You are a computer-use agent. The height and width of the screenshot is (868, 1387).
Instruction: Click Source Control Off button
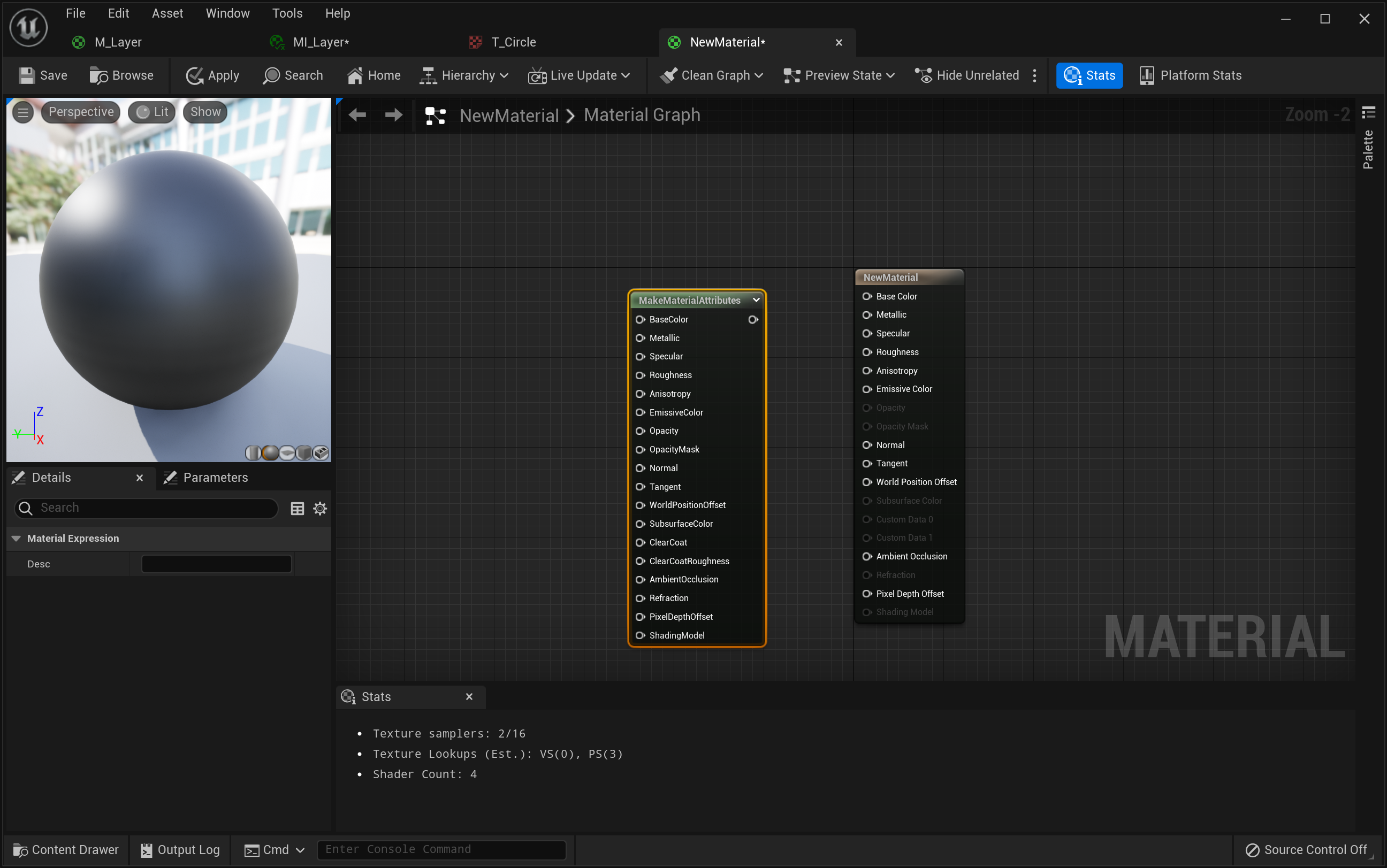point(1306,849)
